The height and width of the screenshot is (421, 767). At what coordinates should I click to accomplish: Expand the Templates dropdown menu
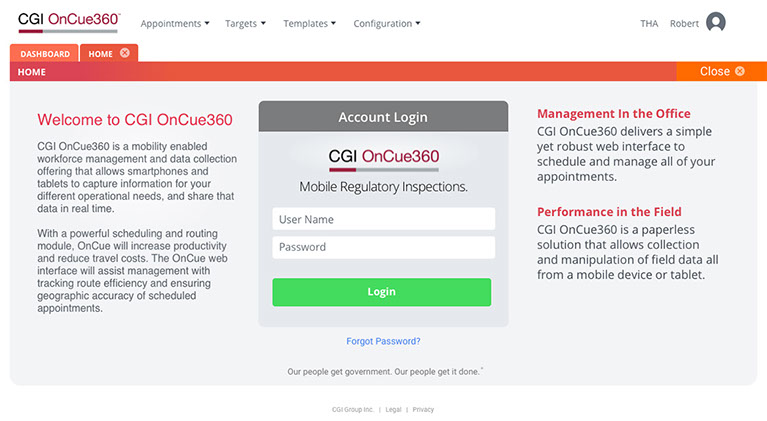click(310, 23)
